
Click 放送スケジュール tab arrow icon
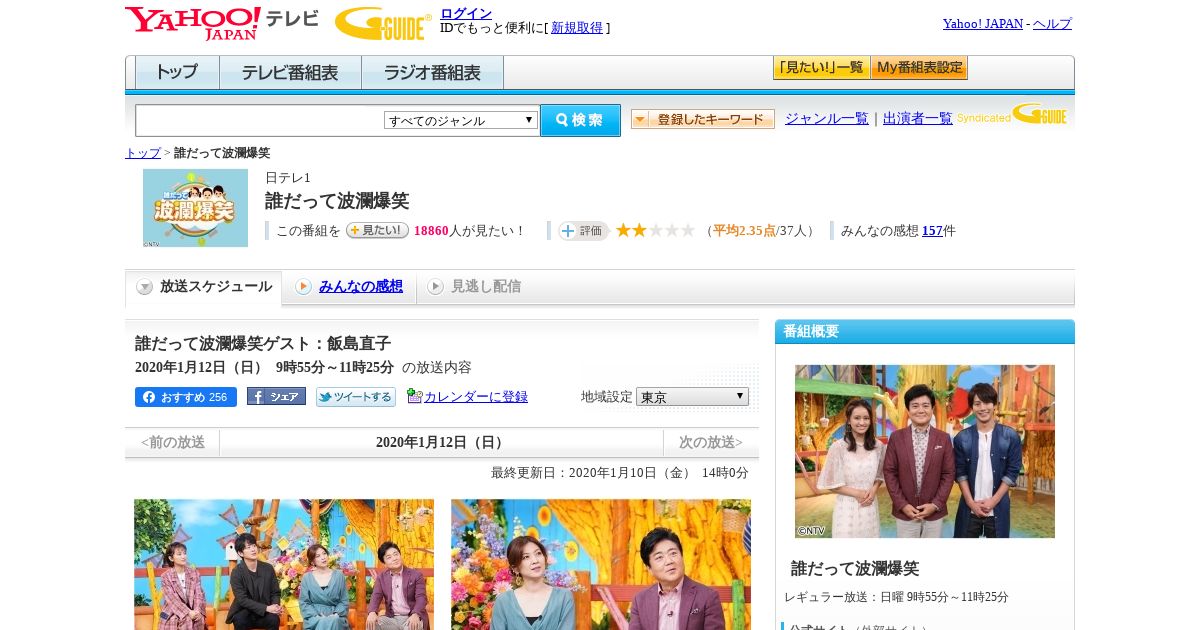point(145,287)
